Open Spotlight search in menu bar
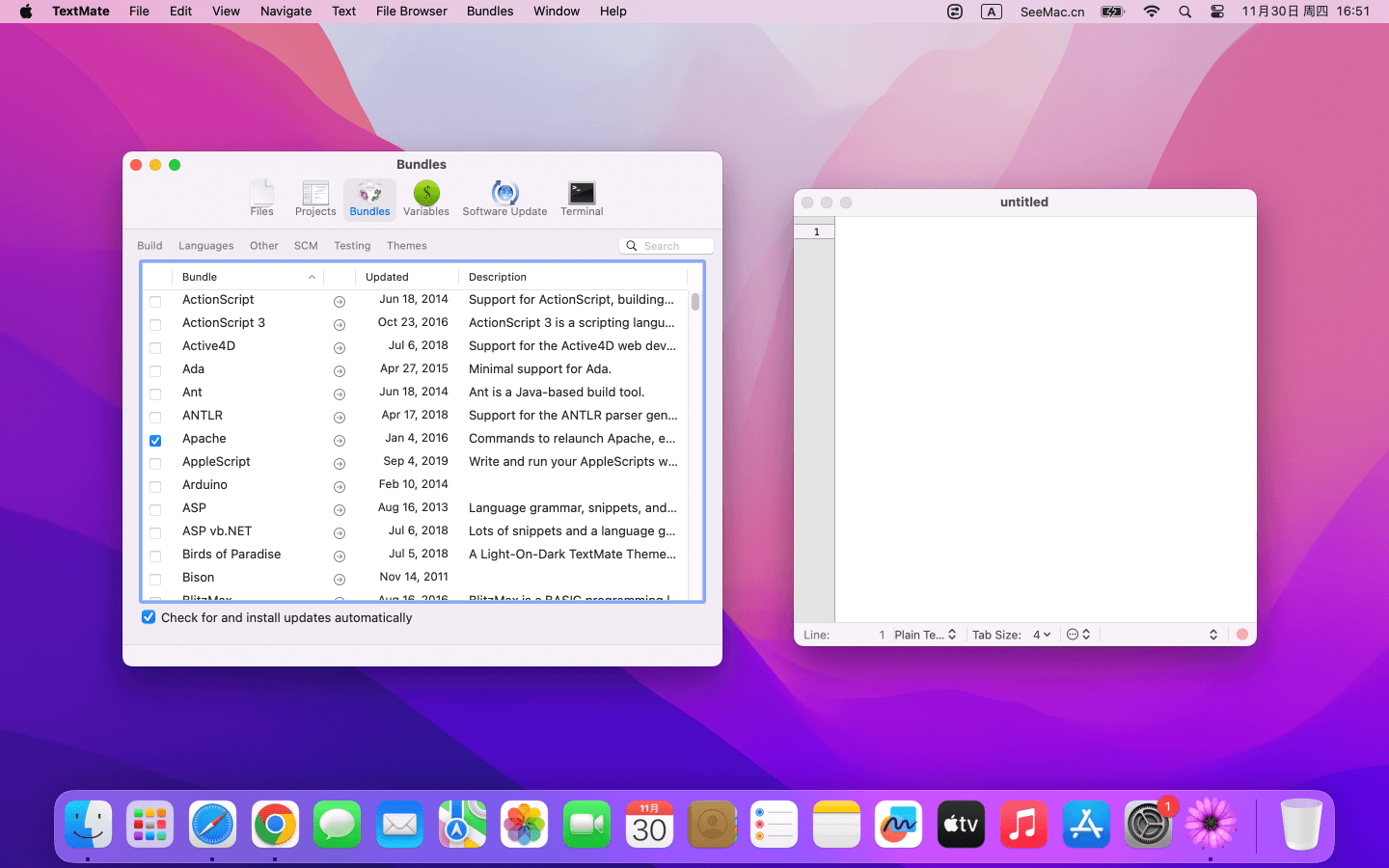The height and width of the screenshot is (868, 1389). [x=1185, y=12]
